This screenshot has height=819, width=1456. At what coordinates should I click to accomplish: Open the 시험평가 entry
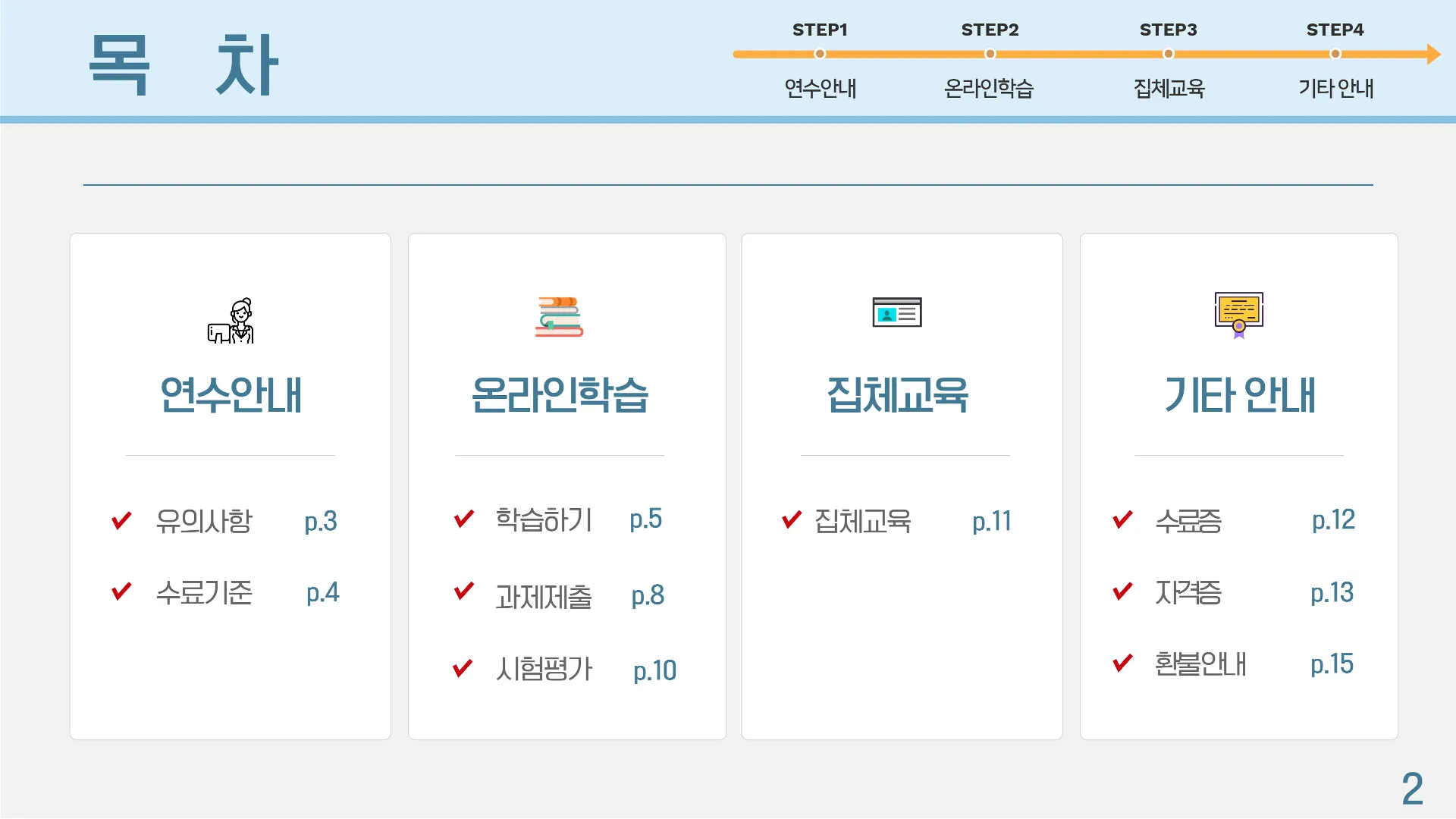(544, 670)
